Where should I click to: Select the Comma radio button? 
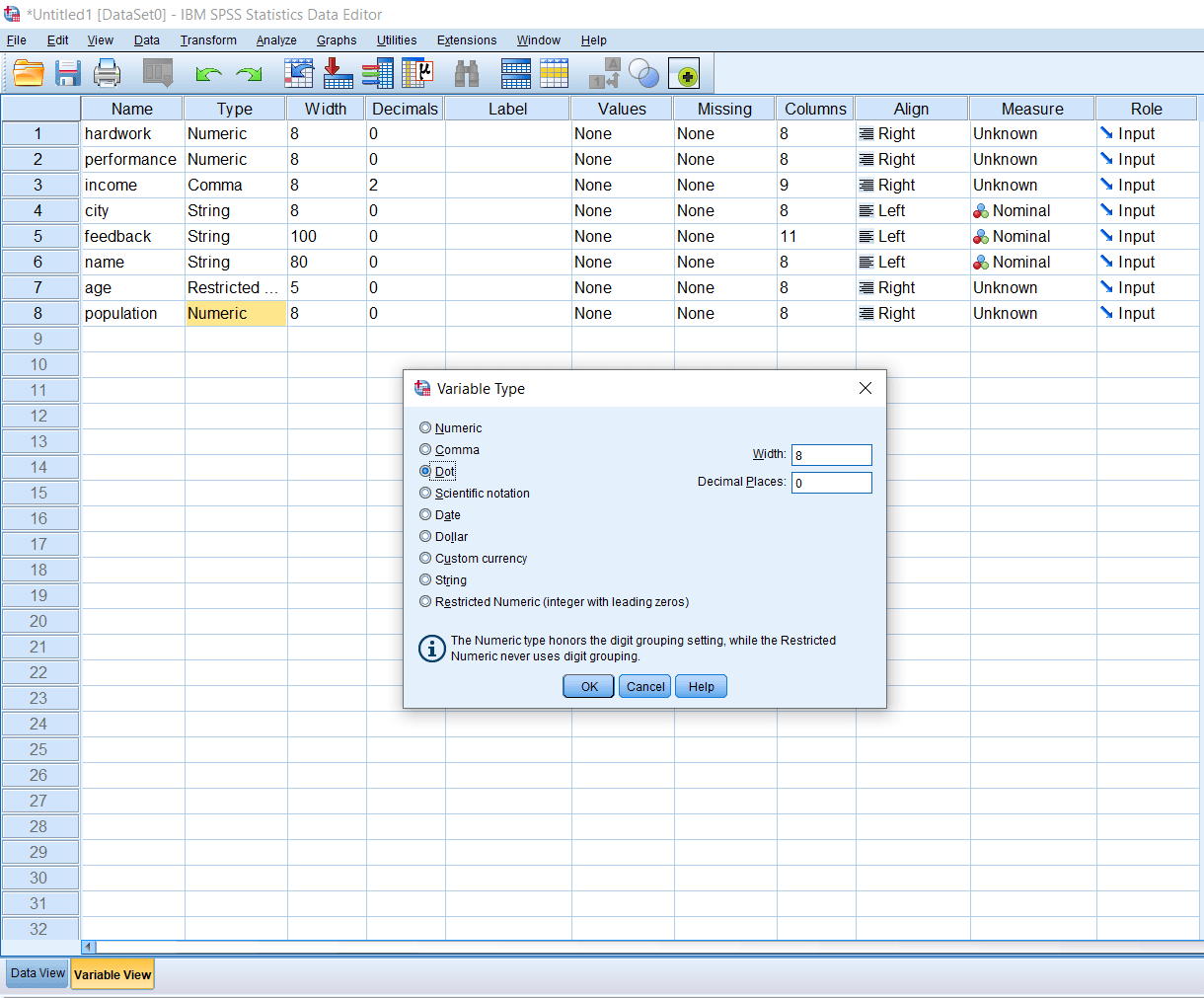coord(425,449)
